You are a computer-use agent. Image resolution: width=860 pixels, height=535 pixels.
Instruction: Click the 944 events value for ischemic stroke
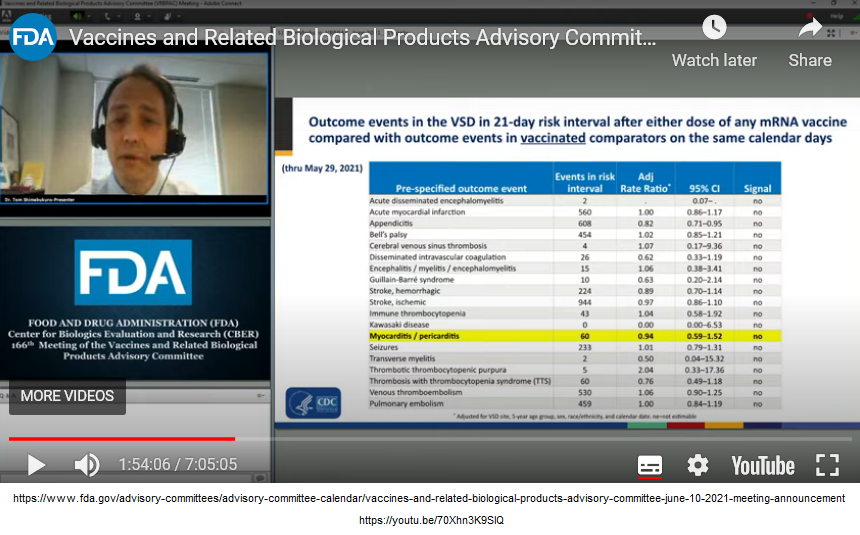point(585,302)
